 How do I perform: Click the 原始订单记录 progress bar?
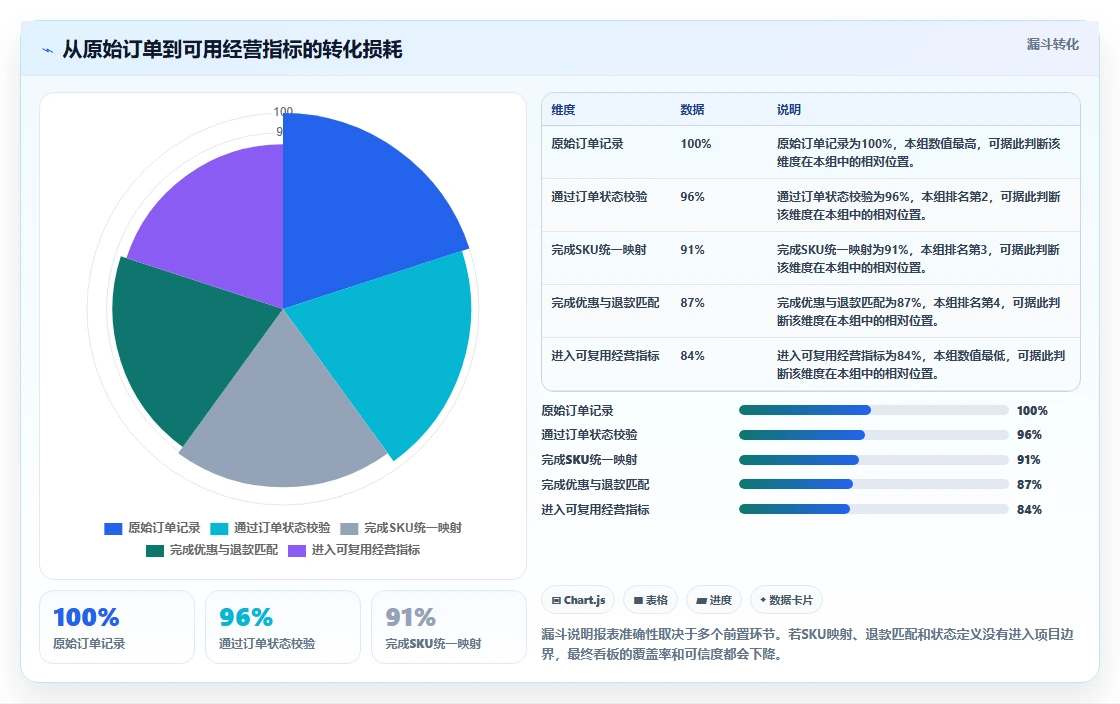tap(874, 410)
